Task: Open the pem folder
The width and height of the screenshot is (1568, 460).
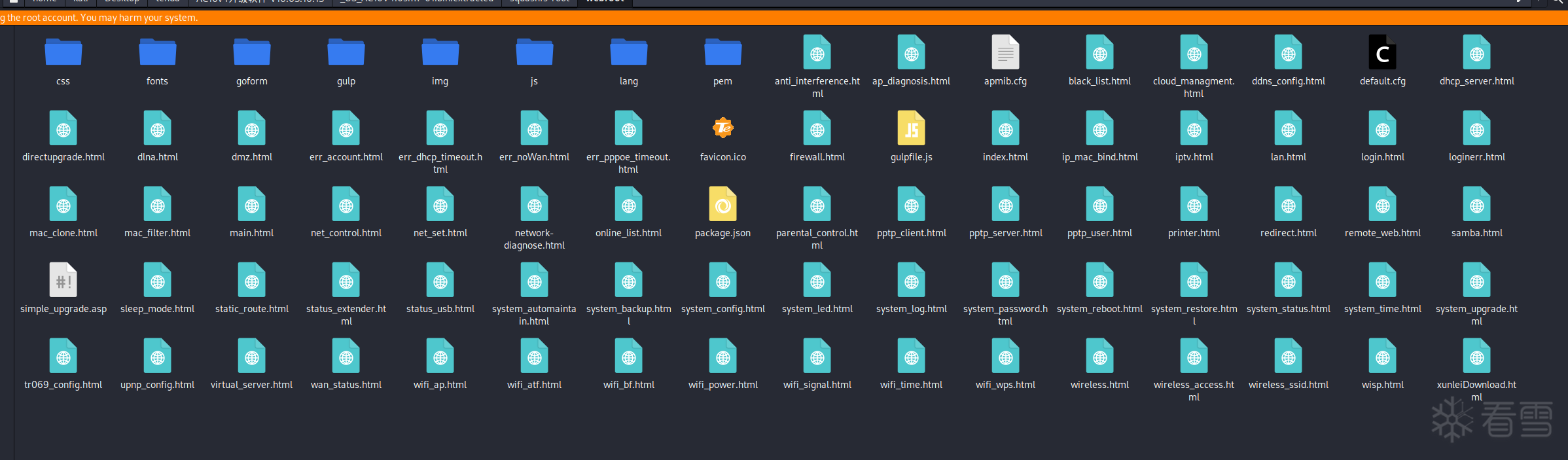Action: [x=722, y=52]
